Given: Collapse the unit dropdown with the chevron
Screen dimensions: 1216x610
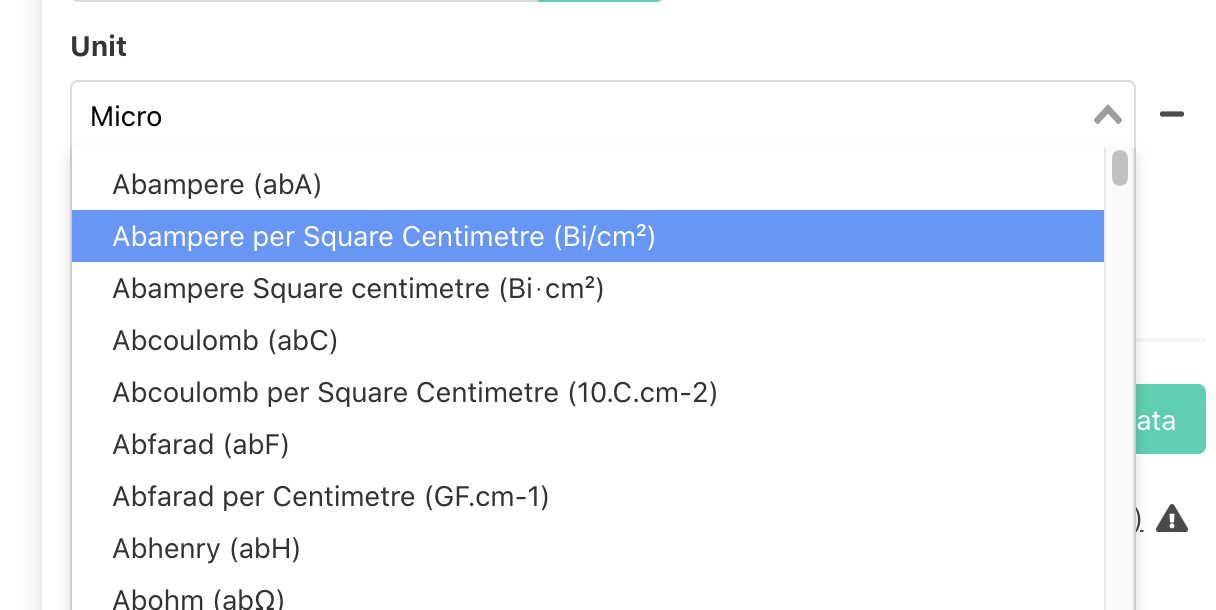Looking at the screenshot, I should pyautogui.click(x=1107, y=116).
